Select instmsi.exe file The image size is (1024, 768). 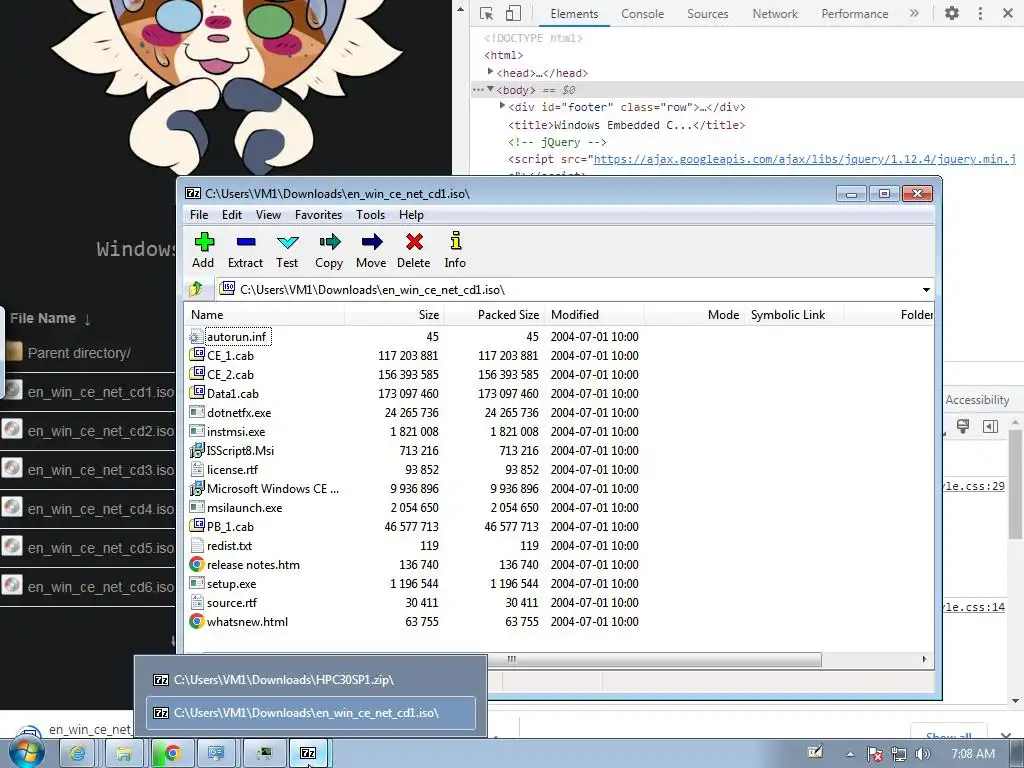pos(236,432)
